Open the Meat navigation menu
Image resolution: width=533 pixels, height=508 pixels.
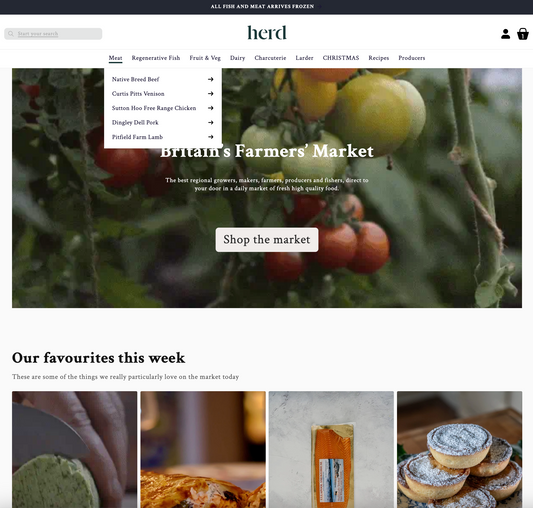tap(115, 58)
